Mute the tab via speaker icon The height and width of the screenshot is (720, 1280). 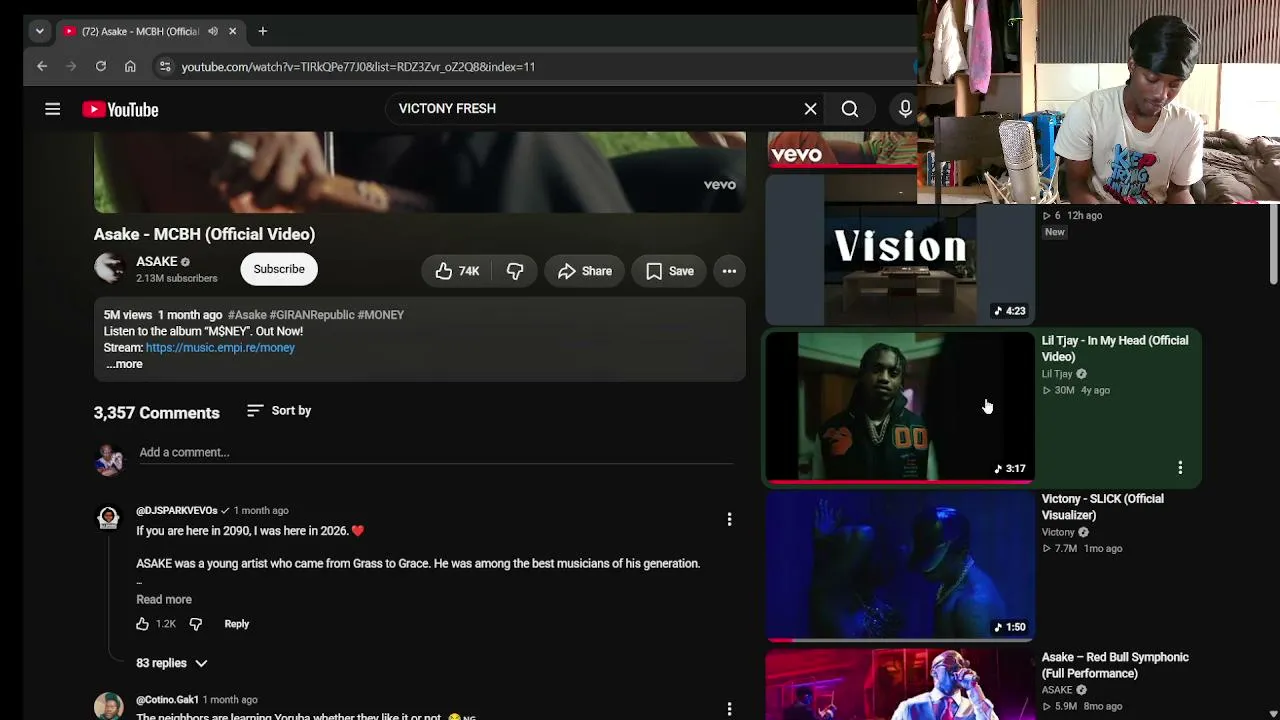coord(213,31)
